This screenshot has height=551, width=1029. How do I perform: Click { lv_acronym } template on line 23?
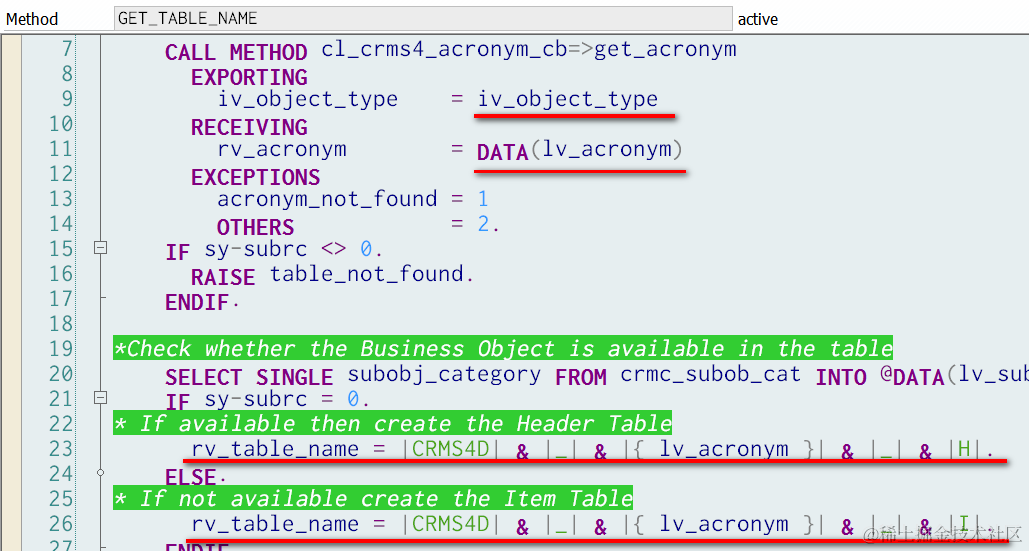pyautogui.click(x=724, y=449)
